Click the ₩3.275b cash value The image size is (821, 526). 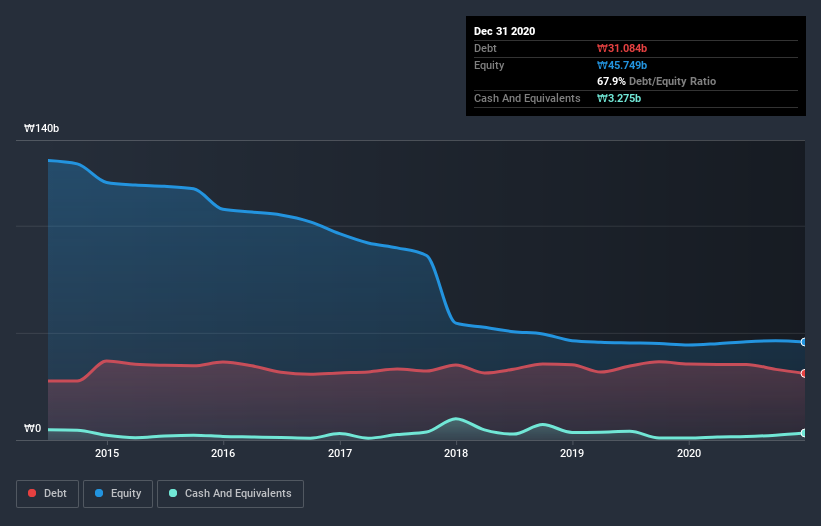(x=619, y=98)
